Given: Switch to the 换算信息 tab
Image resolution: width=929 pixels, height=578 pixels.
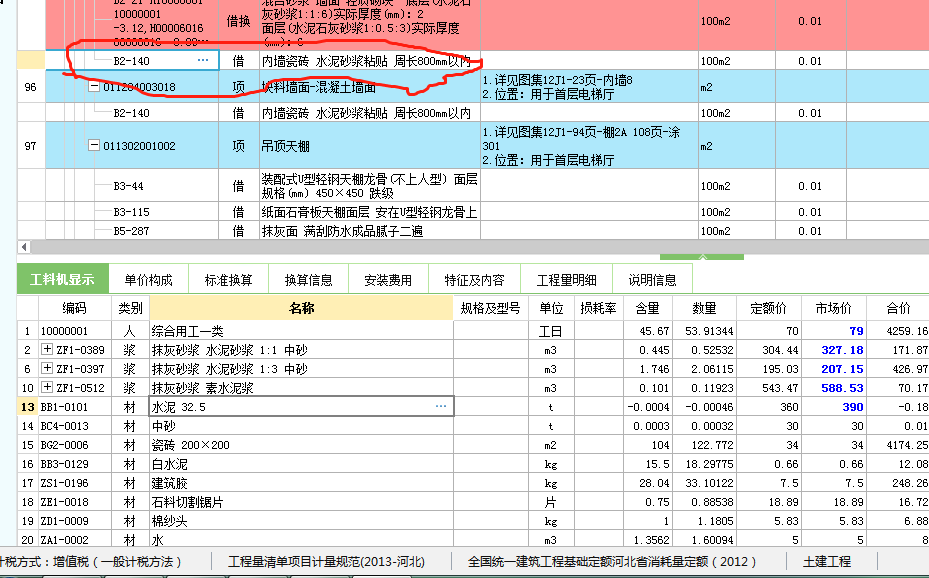Looking at the screenshot, I should tap(308, 280).
